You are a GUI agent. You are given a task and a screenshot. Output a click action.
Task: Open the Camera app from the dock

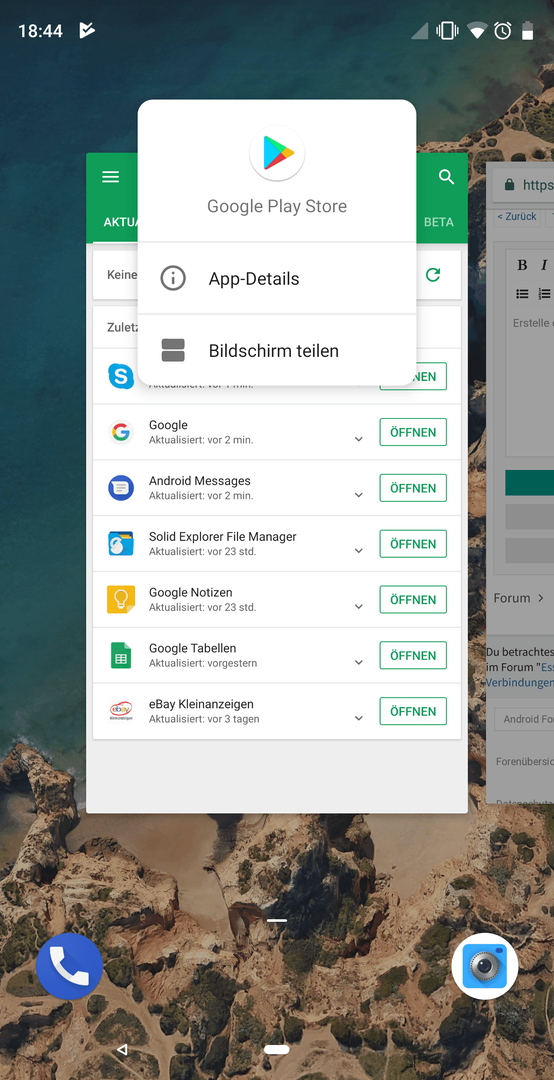484,966
